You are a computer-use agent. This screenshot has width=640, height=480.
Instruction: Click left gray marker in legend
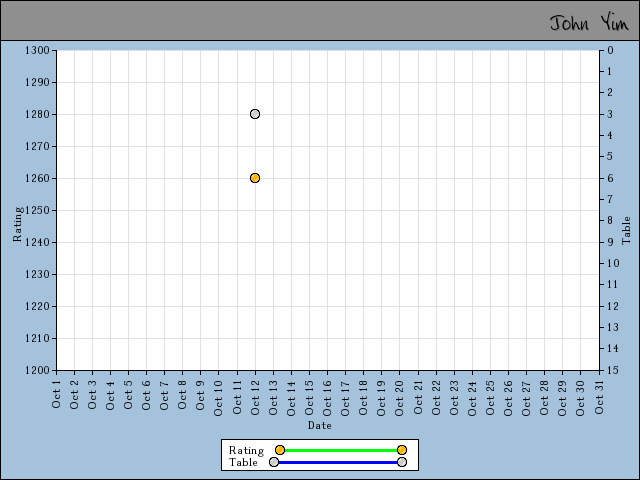(274, 462)
